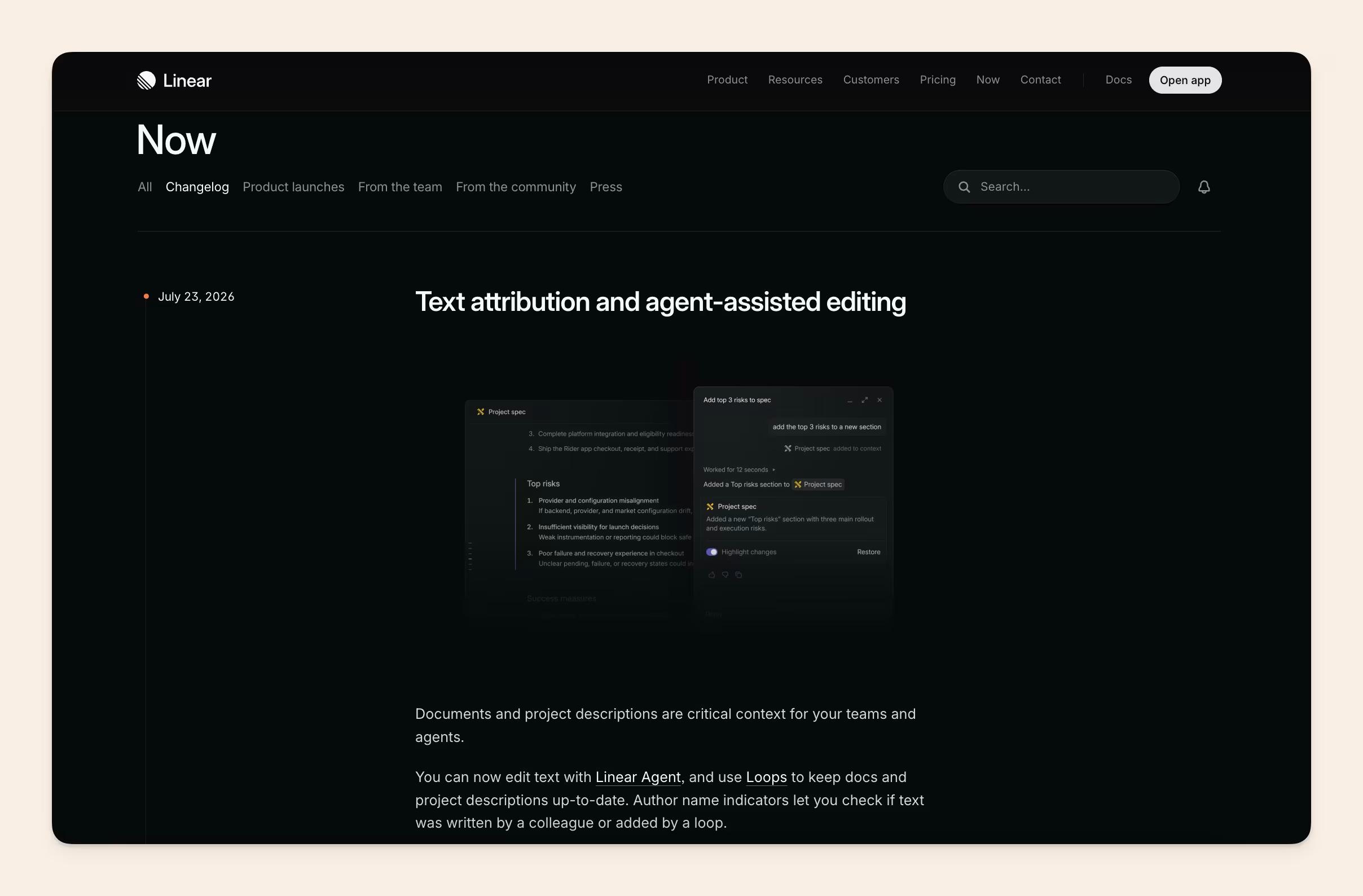Switch to the Press tab
The width and height of the screenshot is (1363, 896).
[x=606, y=187]
